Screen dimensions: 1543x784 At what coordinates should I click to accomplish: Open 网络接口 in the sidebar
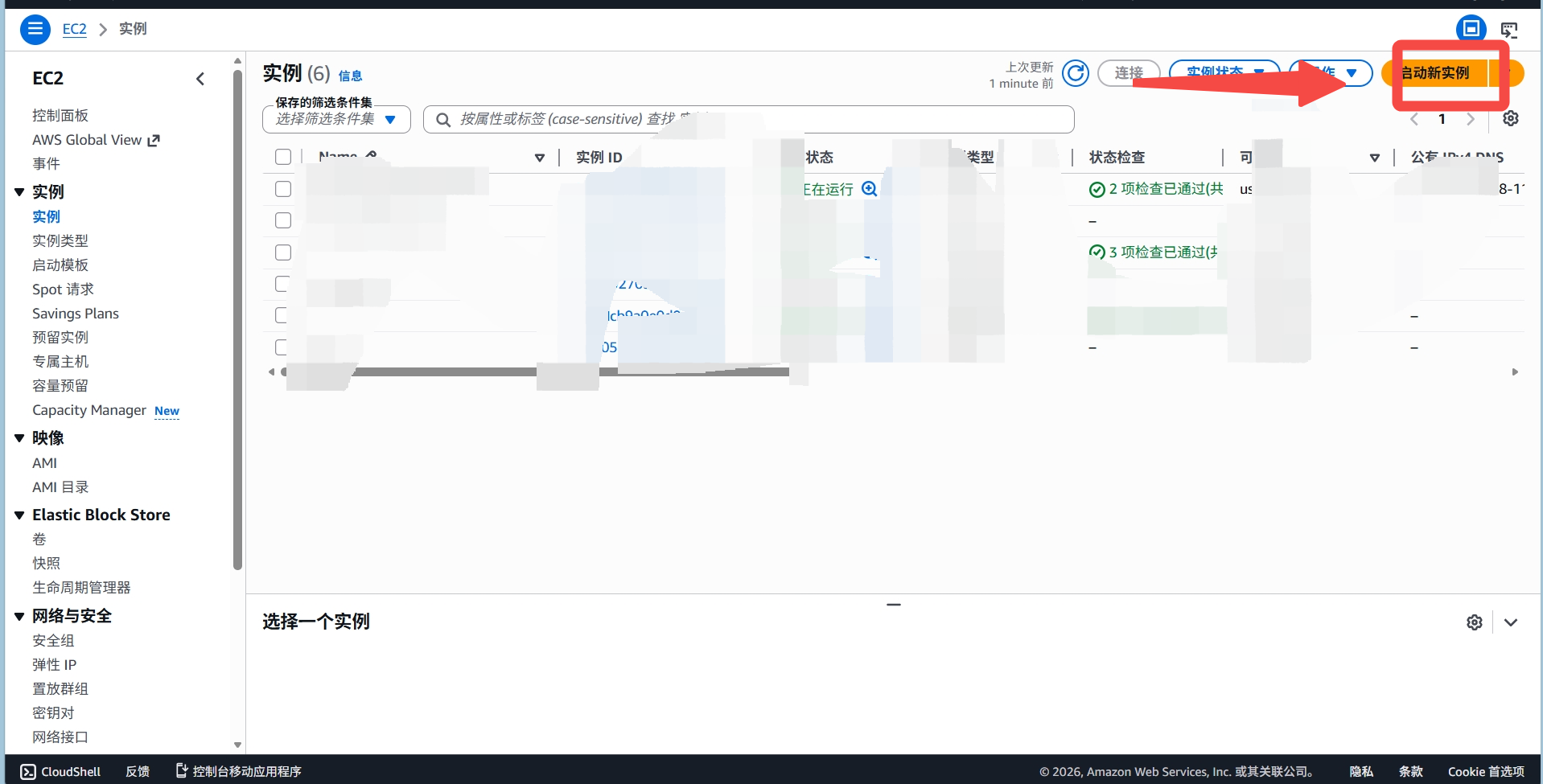tap(60, 737)
